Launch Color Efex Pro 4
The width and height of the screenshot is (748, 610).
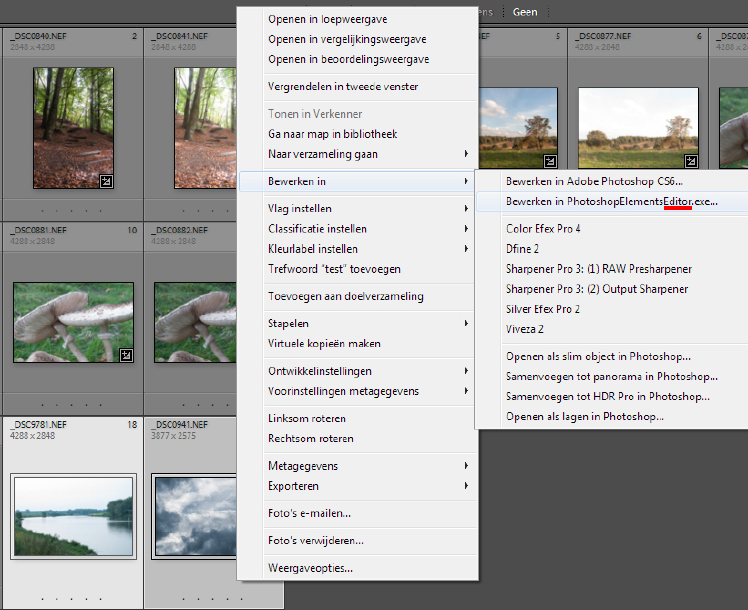point(613,228)
